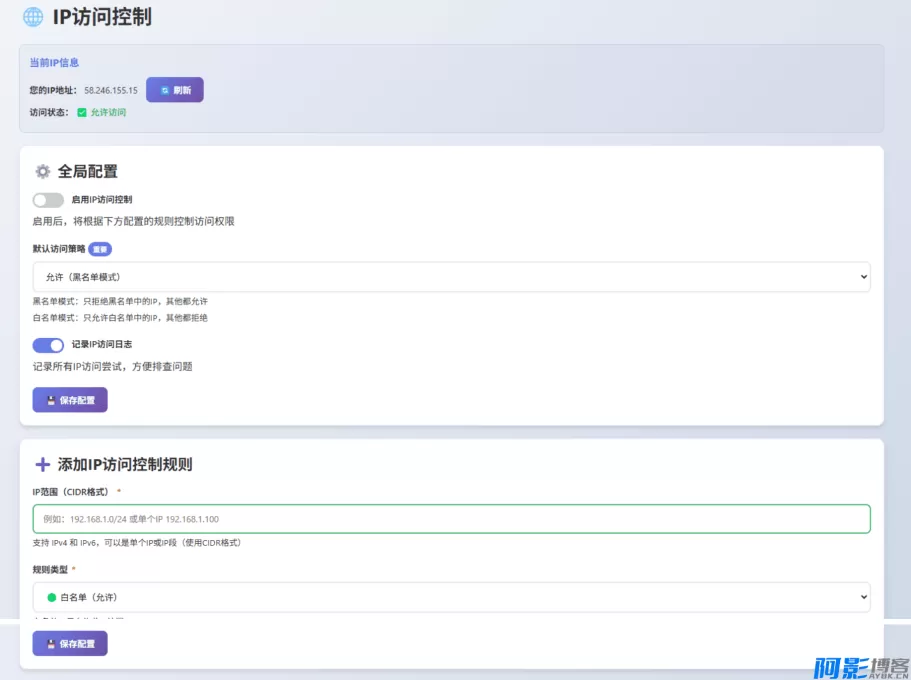Click the gear icon next to 全局配置
This screenshot has width=911, height=680.
coord(43,171)
